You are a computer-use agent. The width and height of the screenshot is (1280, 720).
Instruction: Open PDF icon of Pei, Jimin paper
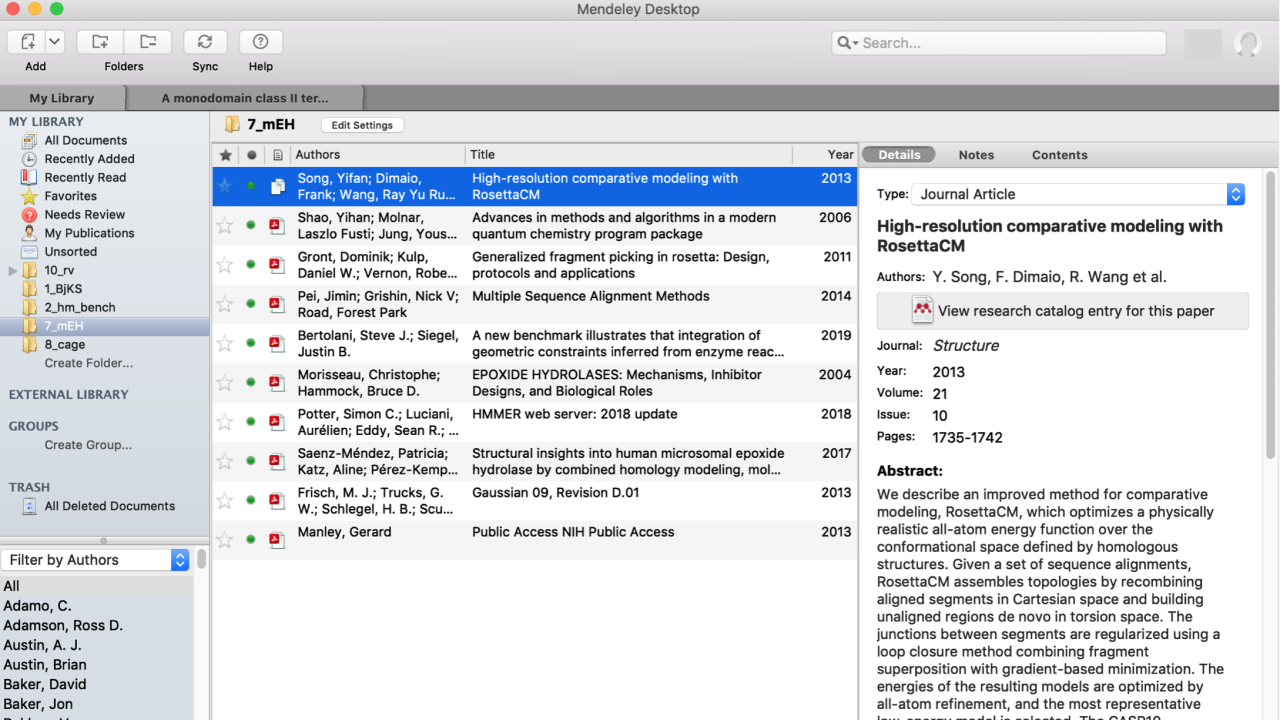[277, 304]
